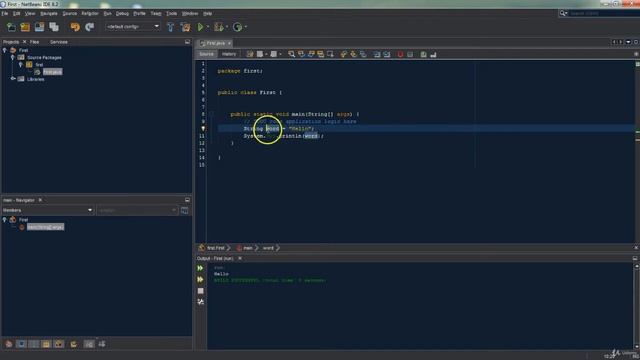Toggle Show Static Members in Navigator
Image resolution: width=640 pixels, height=360 pixels.
point(34,344)
